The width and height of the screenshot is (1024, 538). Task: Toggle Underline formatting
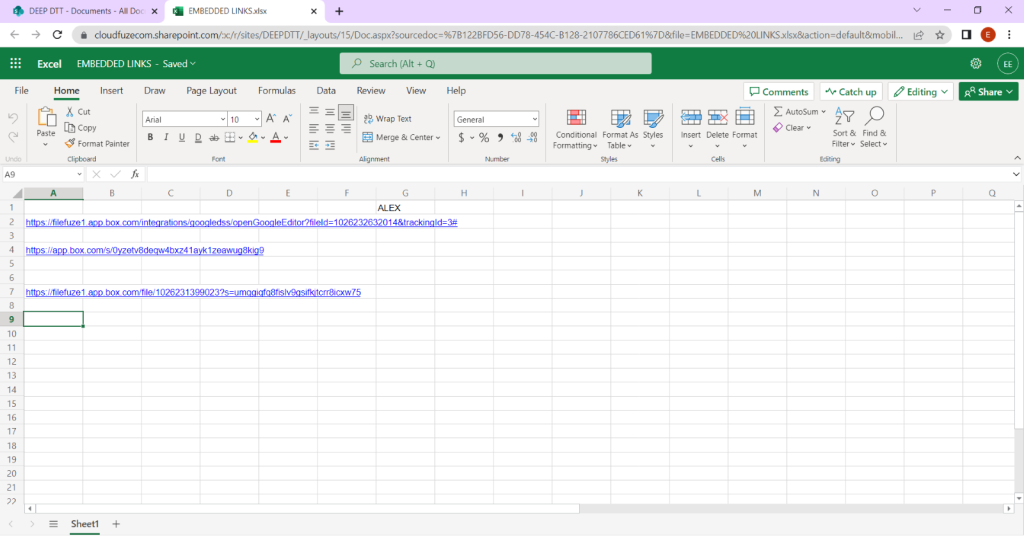click(x=182, y=138)
